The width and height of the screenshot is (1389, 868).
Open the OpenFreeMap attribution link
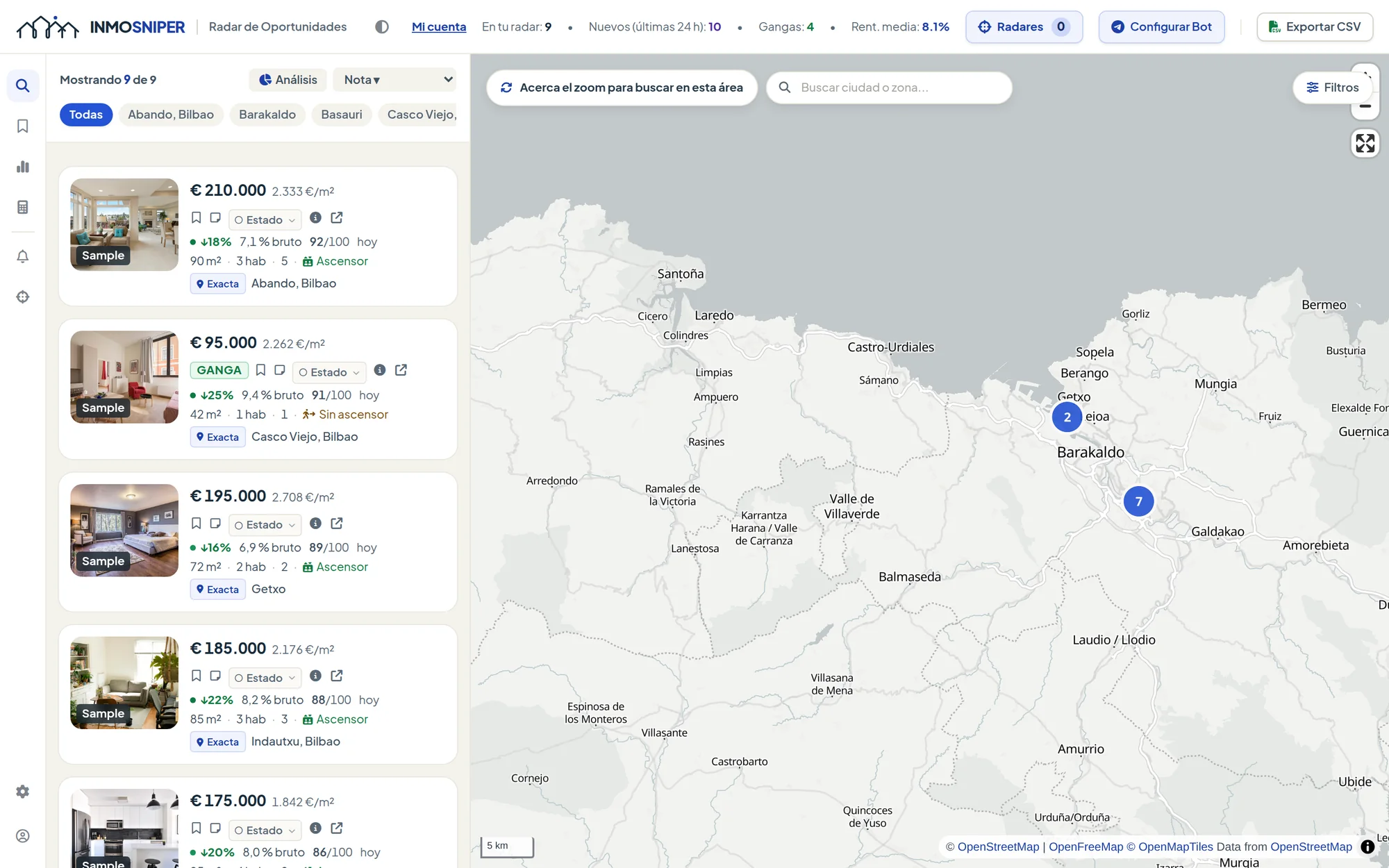[1086, 846]
